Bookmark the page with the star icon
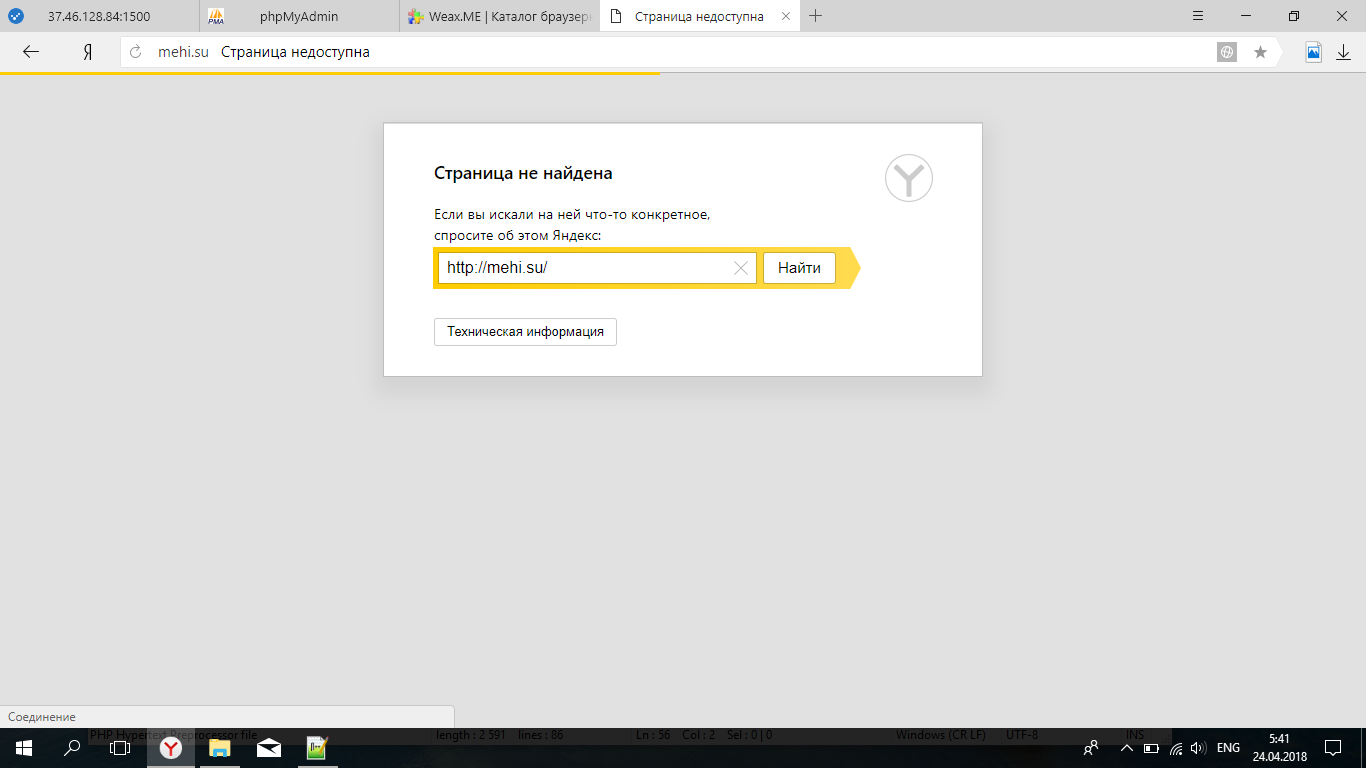Screen dimensions: 1366x768 pos(1260,52)
